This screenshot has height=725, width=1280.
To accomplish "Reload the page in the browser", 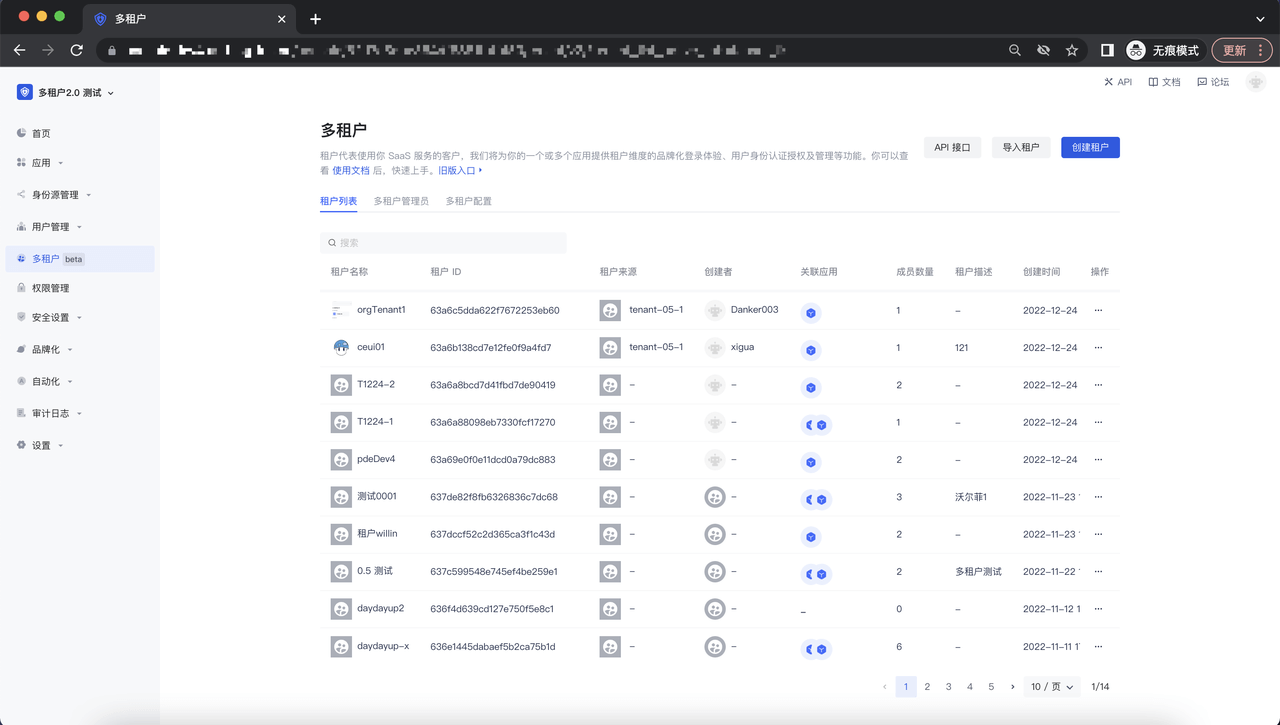I will [x=77, y=50].
